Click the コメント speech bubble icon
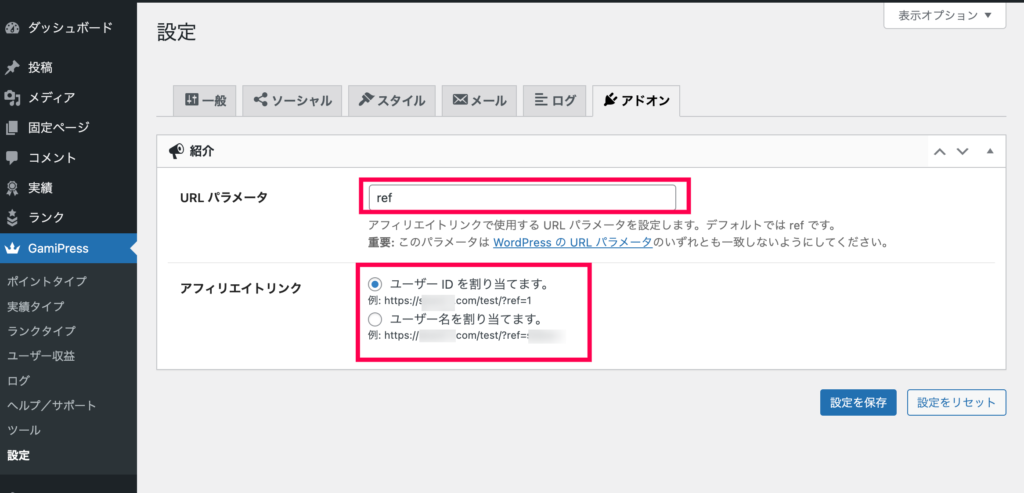1024x493 pixels. [x=11, y=157]
